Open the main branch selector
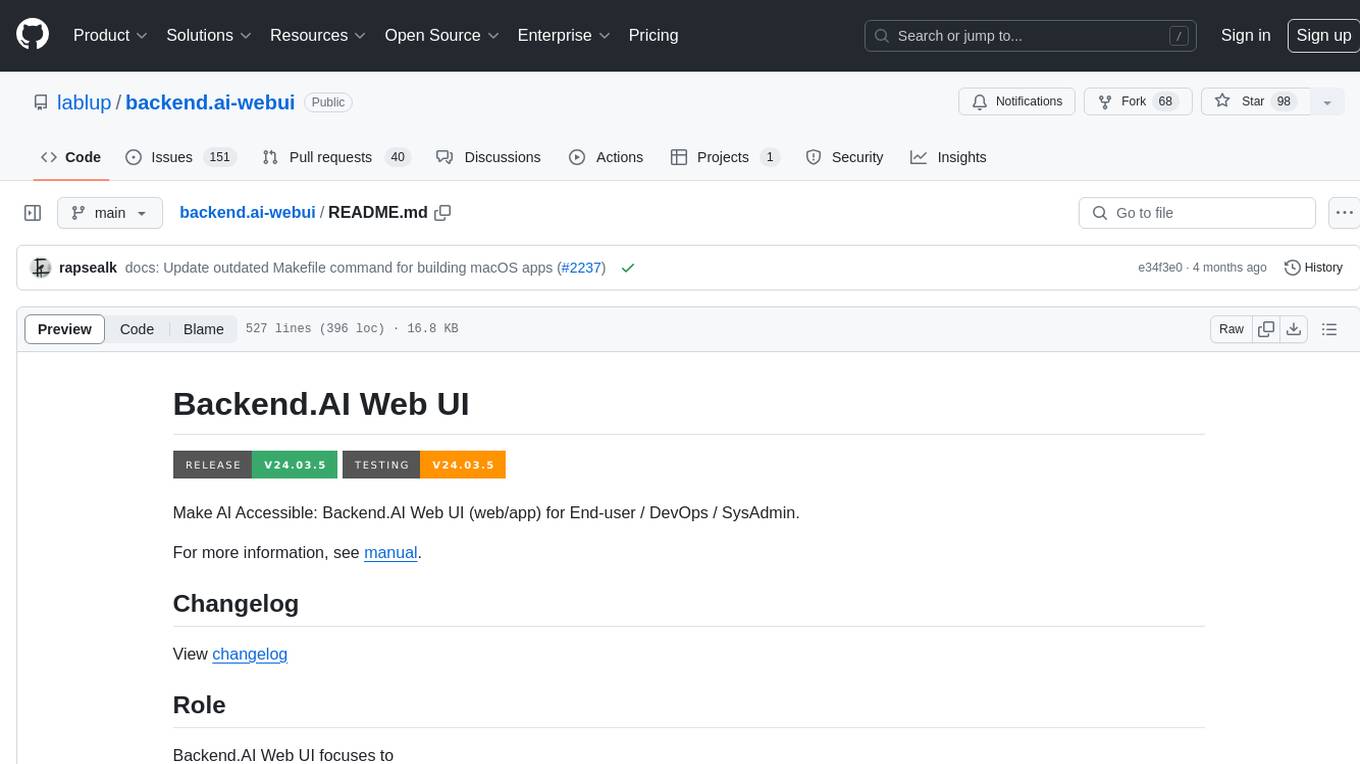 tap(110, 213)
